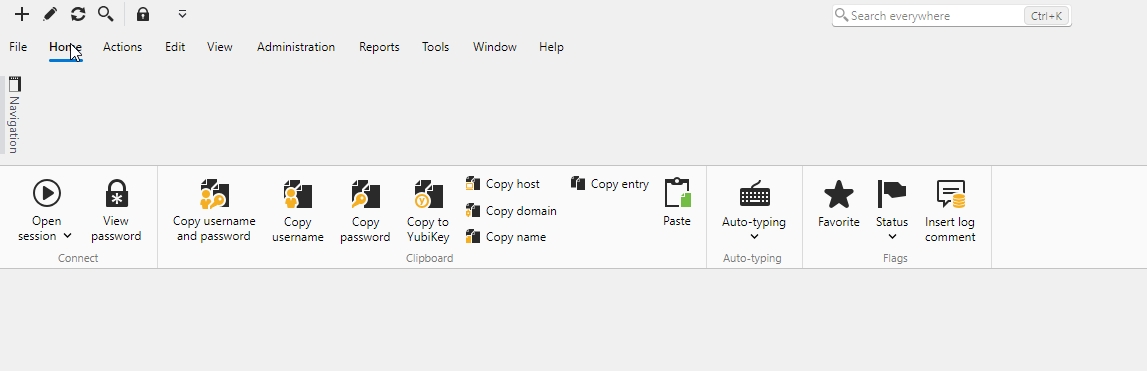Open the Help menu
This screenshot has width=1147, height=371.
[x=551, y=47]
